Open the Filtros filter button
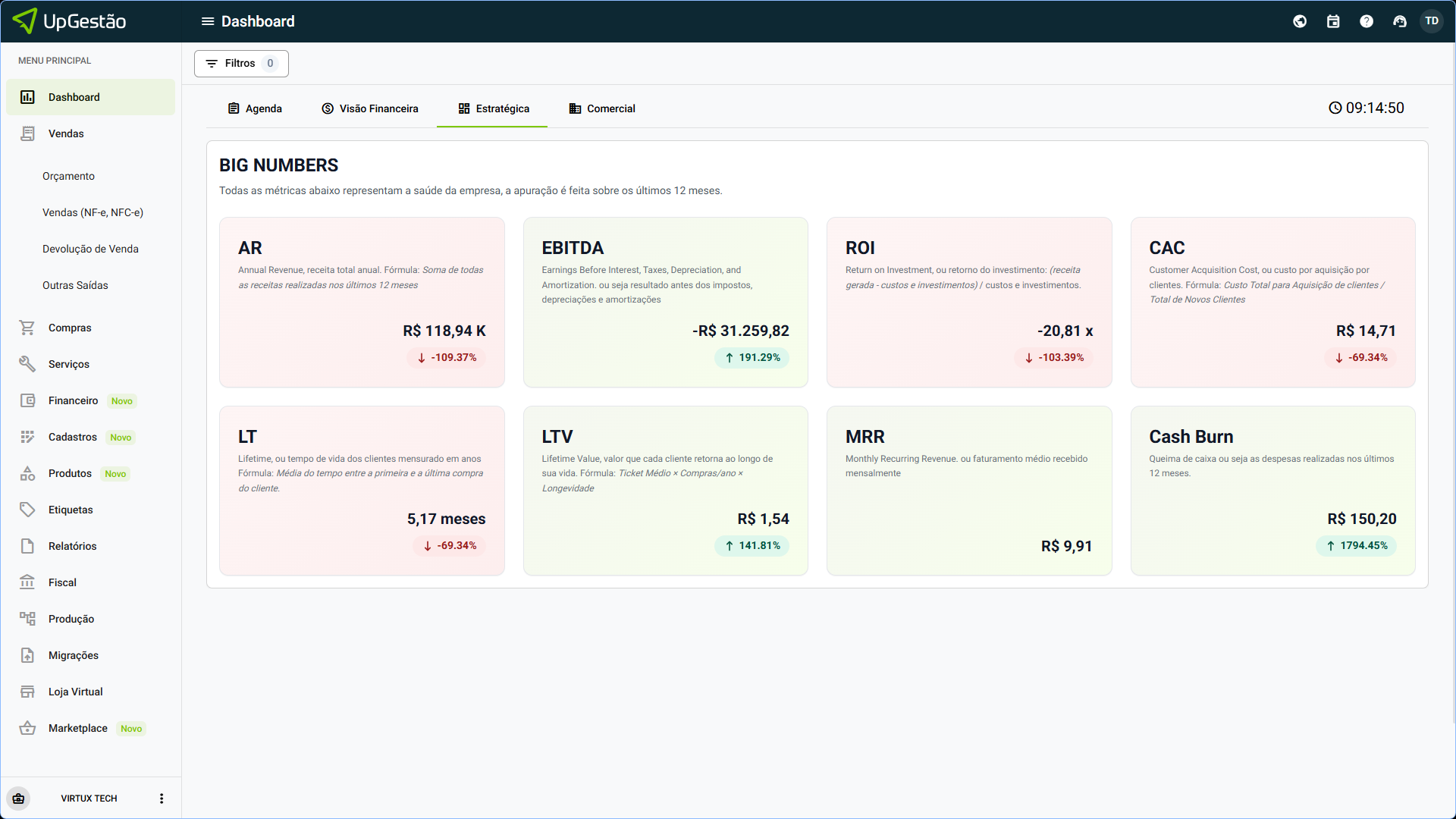Viewport: 1456px width, 819px height. point(241,64)
